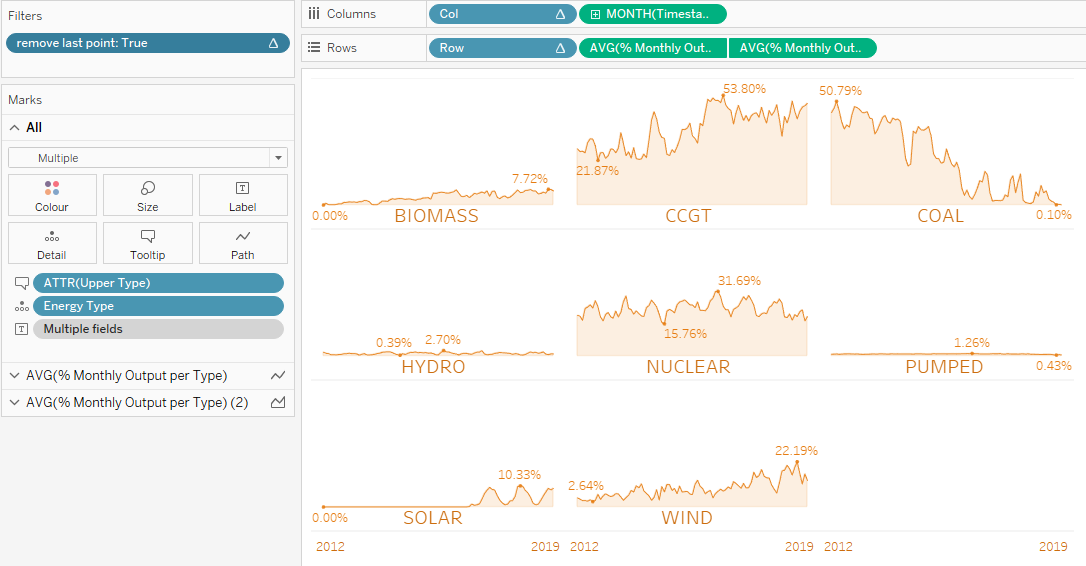
Task: Select the Energy Type detail pill
Action: [x=158, y=306]
